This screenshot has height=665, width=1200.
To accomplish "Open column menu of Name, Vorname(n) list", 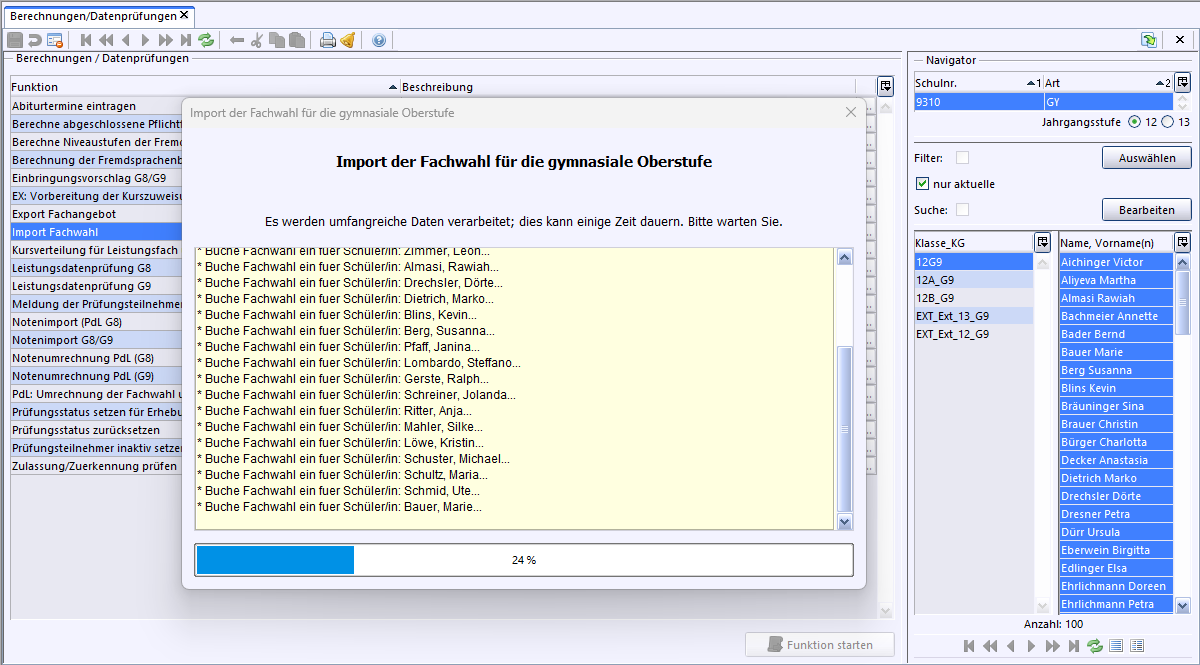I will click(x=1182, y=242).
